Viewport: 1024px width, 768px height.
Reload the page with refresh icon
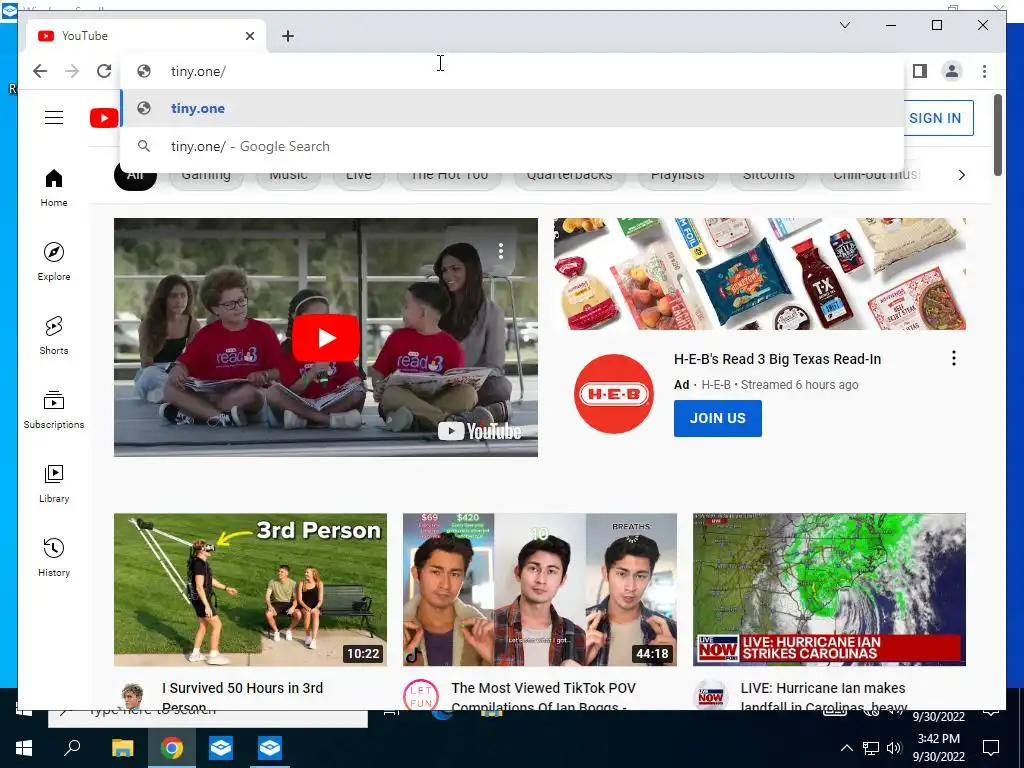[104, 71]
